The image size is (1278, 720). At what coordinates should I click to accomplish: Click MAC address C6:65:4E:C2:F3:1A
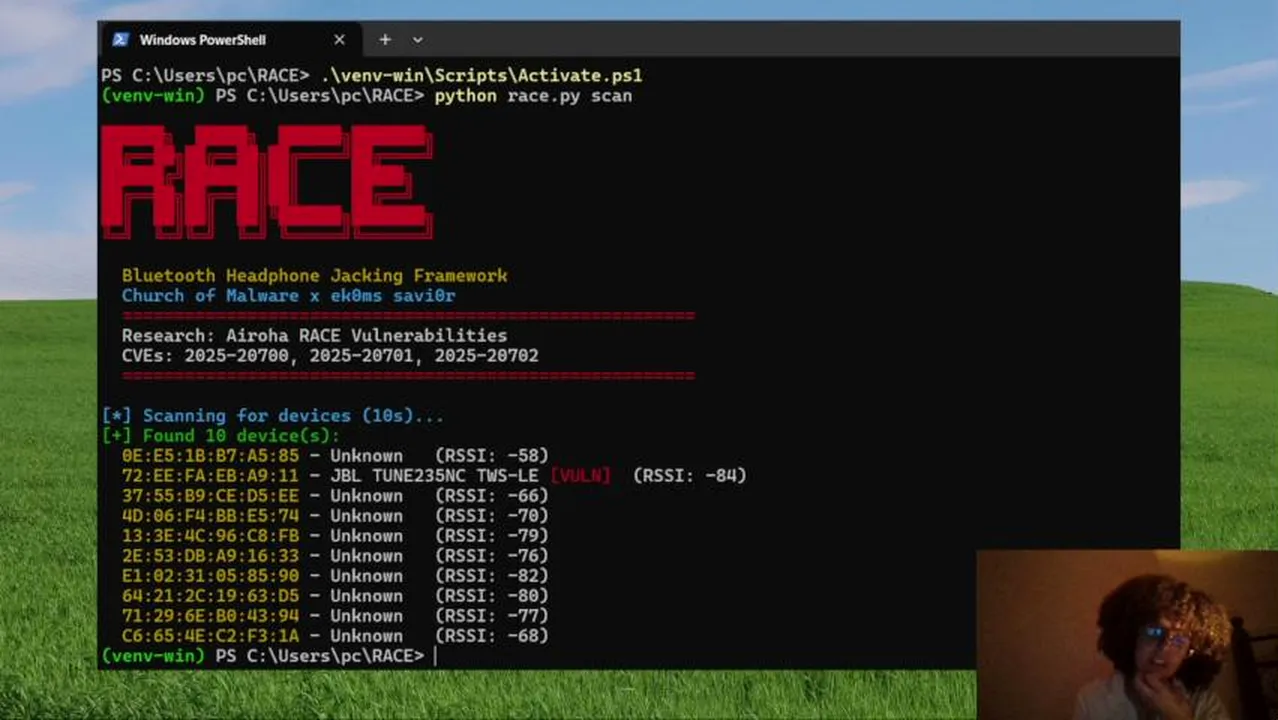[210, 636]
